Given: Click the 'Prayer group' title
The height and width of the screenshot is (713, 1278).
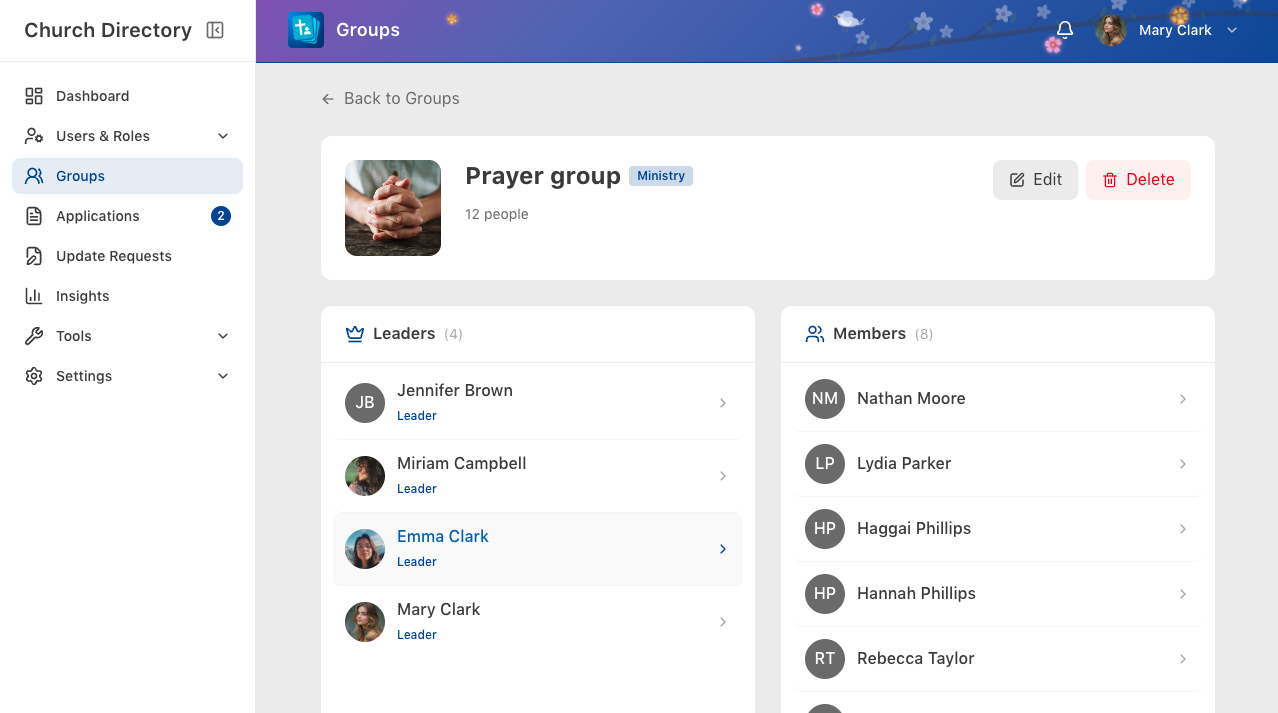Looking at the screenshot, I should tap(543, 176).
